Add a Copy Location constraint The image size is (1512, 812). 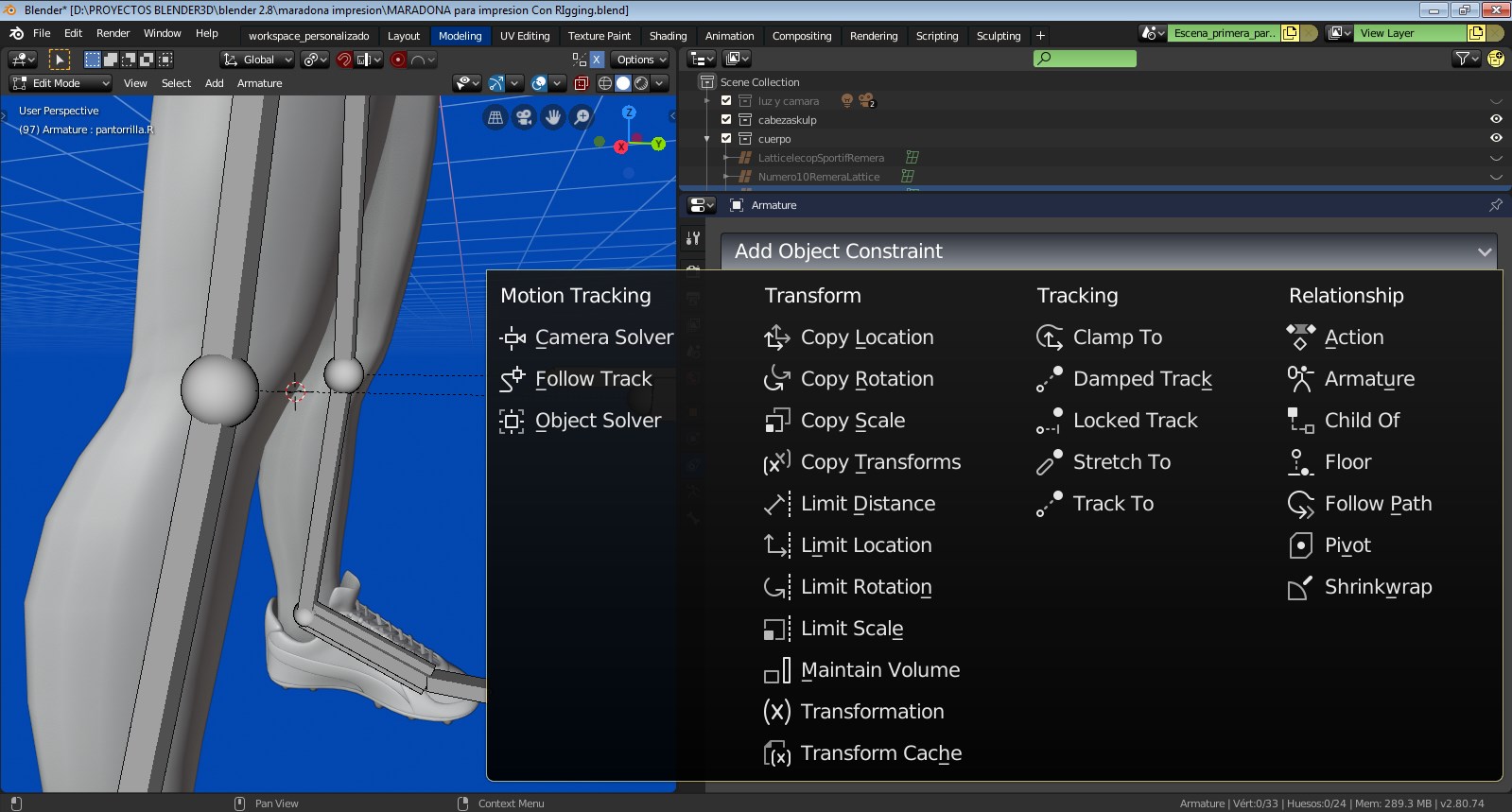tap(848, 337)
